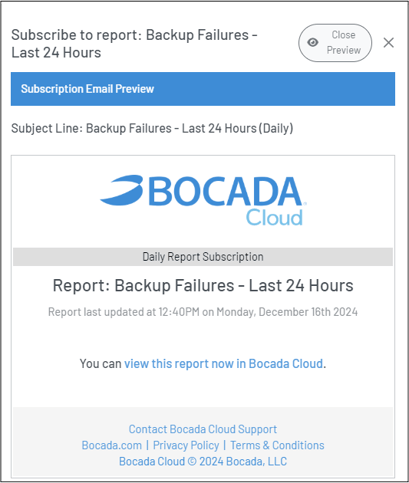Open Contact Bocada Cloud Support link
Image resolution: width=409 pixels, height=483 pixels.
point(203,429)
